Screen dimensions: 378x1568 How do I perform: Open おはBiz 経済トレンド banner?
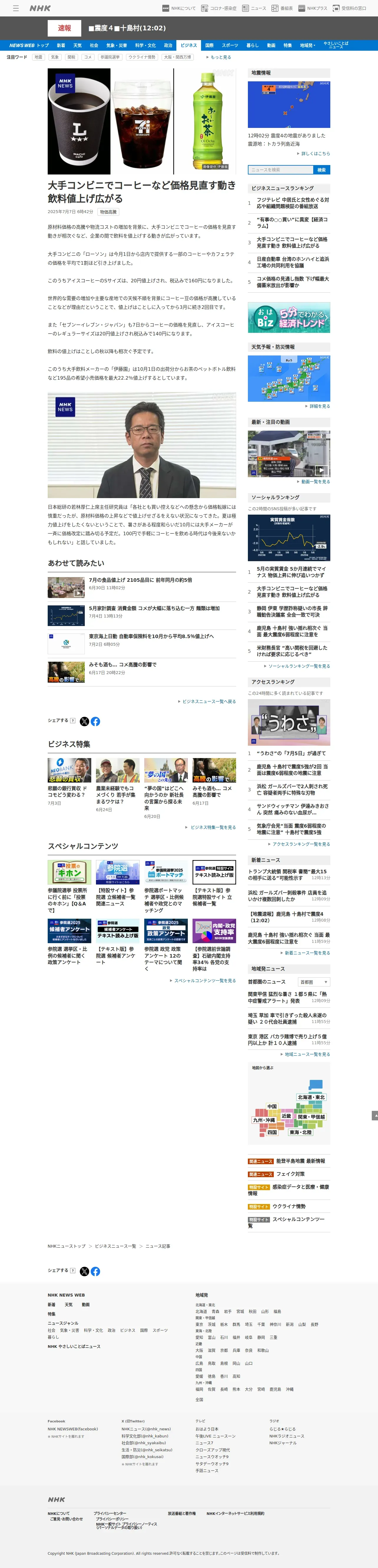coord(289,318)
